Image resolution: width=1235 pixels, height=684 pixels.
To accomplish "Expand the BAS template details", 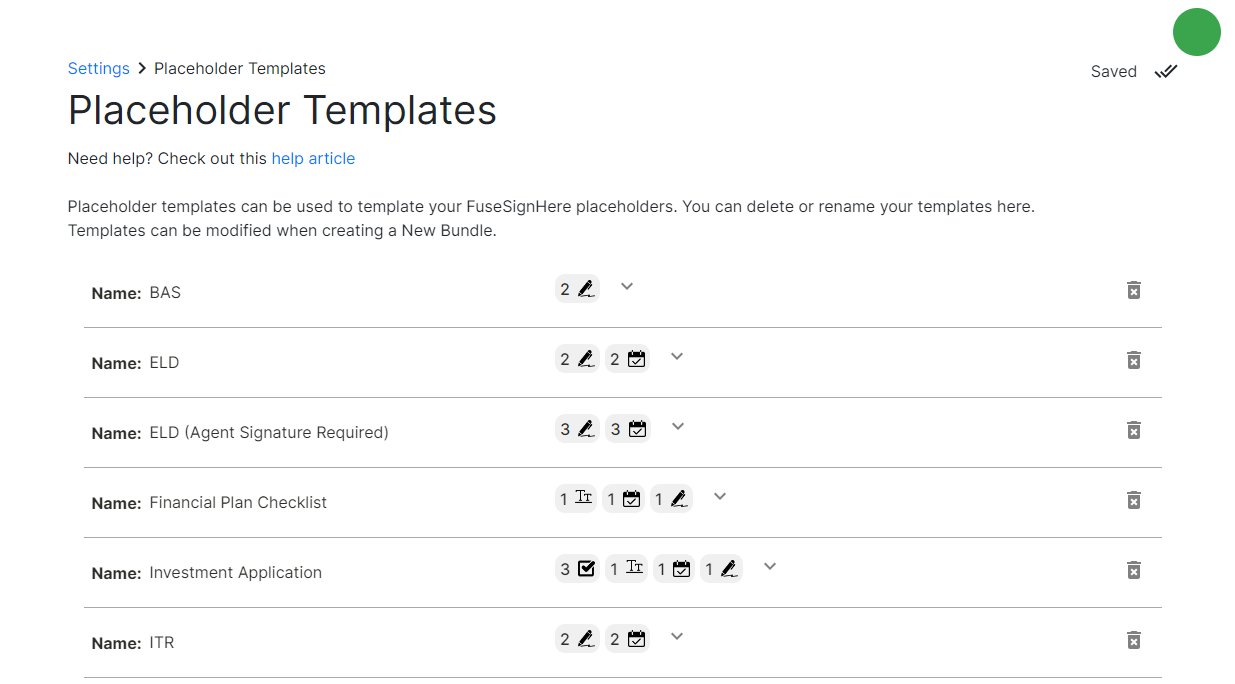I will point(627,287).
